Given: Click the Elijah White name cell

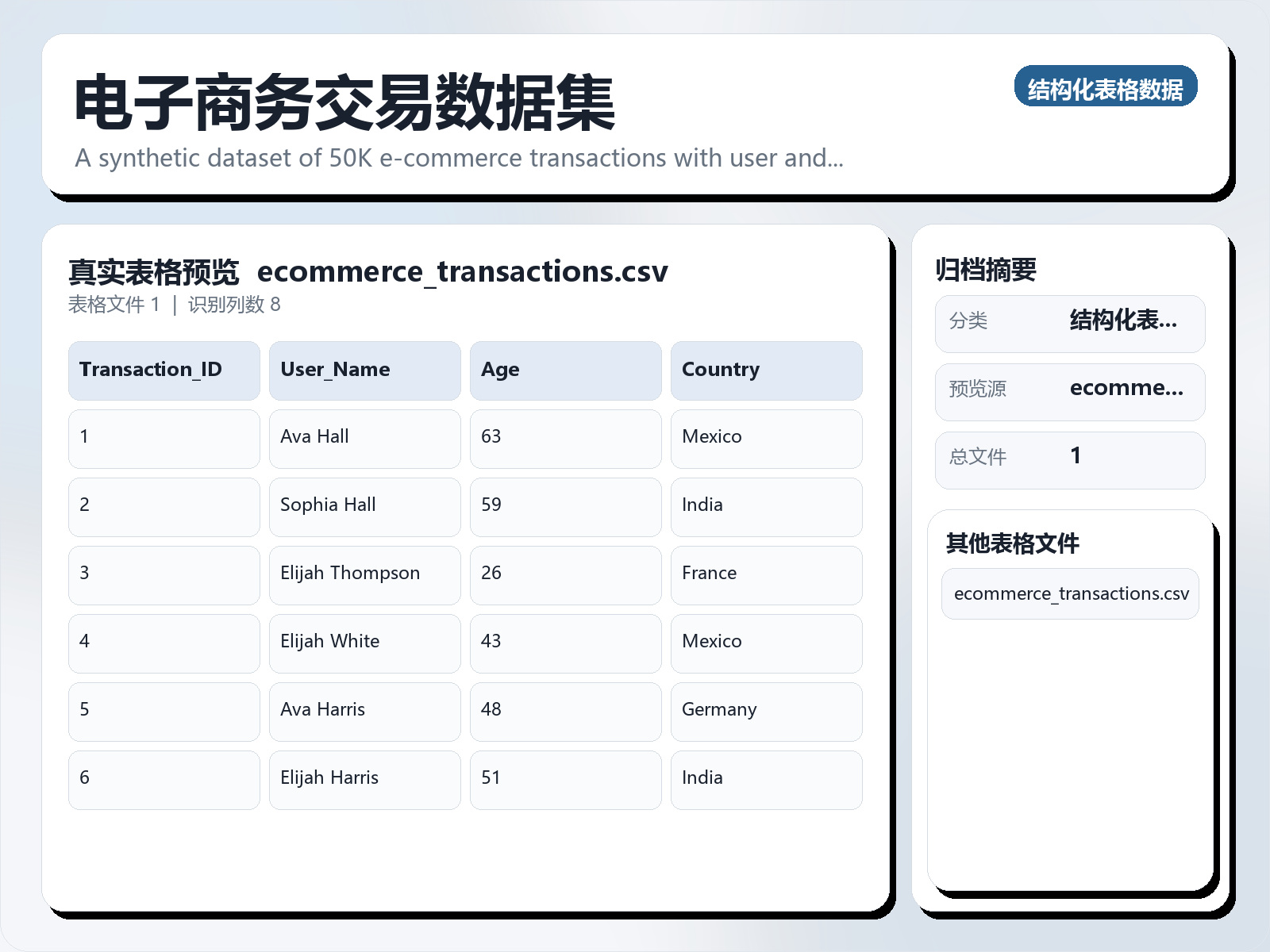Looking at the screenshot, I should pos(364,643).
